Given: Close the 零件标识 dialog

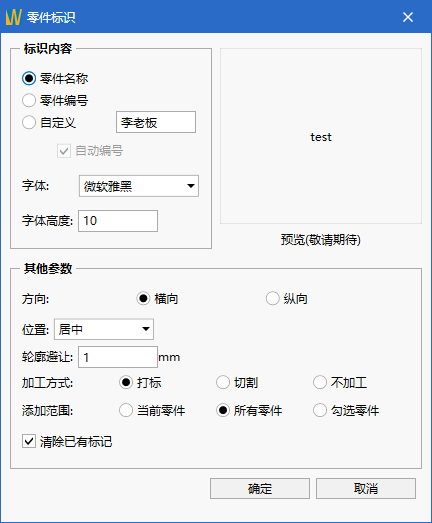Looking at the screenshot, I should click(x=408, y=17).
